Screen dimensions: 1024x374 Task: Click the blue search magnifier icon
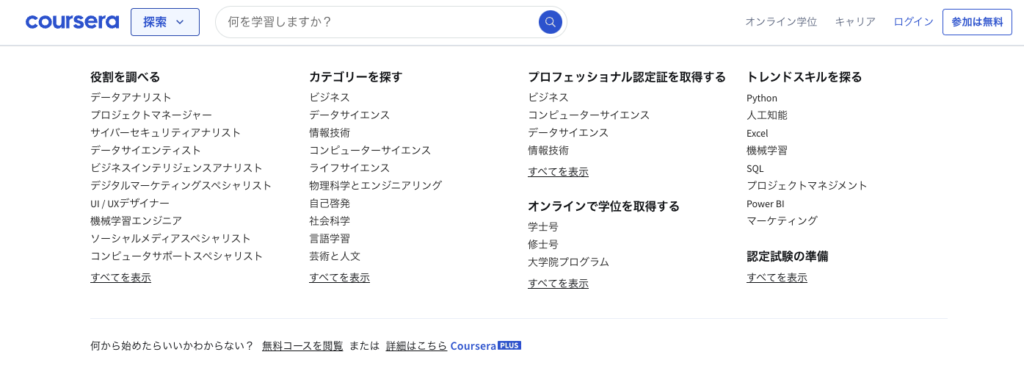(550, 22)
